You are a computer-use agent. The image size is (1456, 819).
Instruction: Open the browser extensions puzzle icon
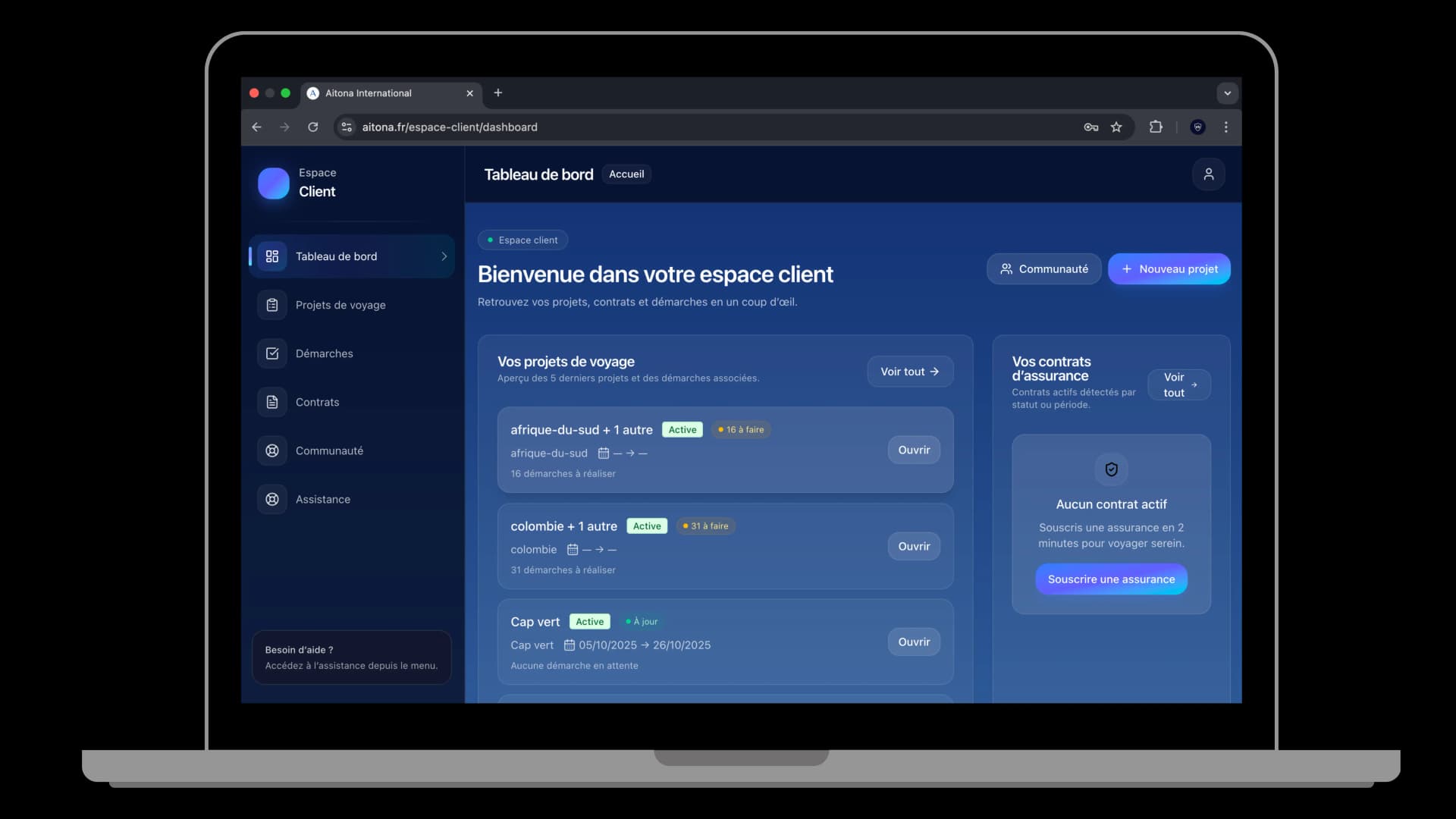(x=1156, y=127)
